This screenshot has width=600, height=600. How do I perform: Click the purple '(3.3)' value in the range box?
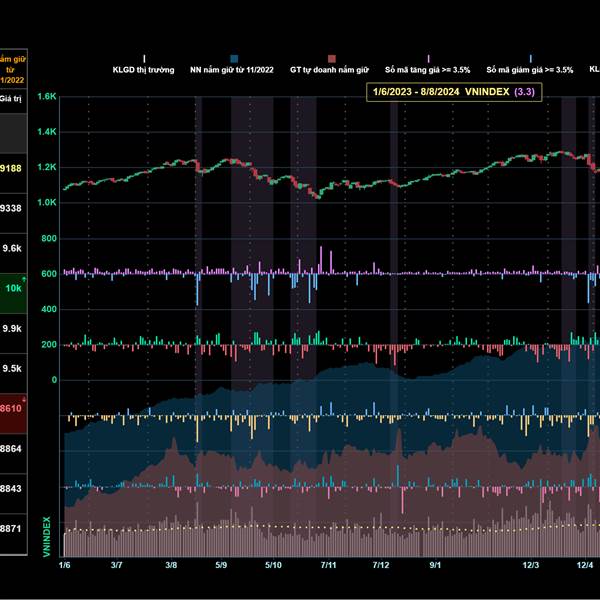click(x=524, y=92)
